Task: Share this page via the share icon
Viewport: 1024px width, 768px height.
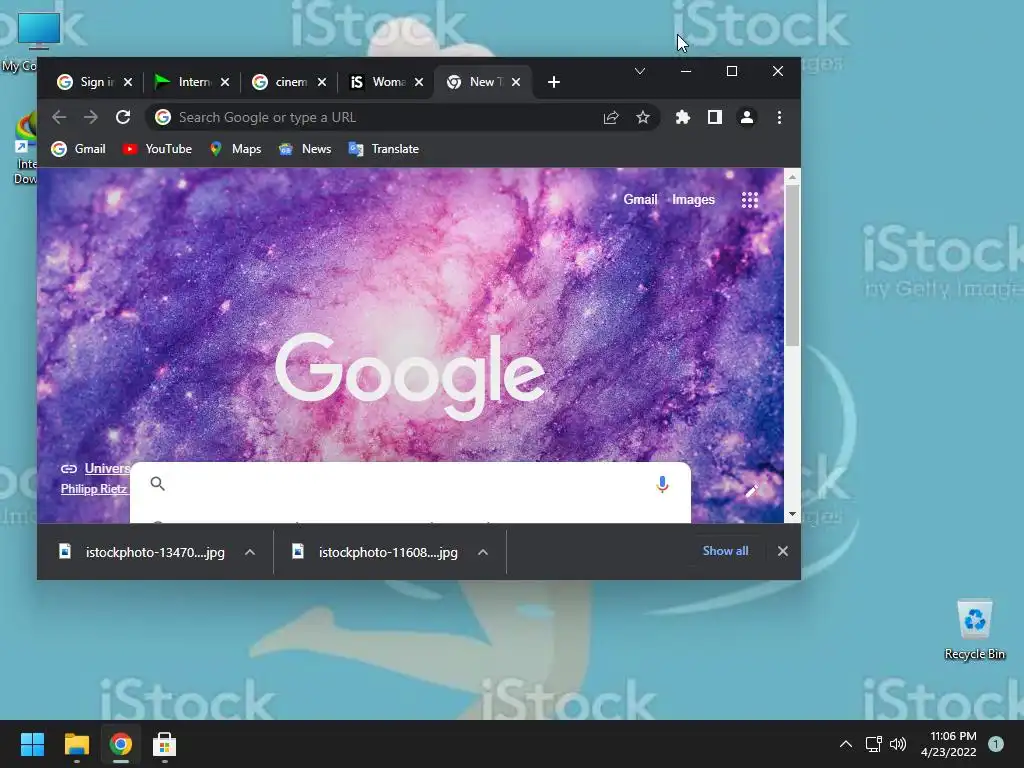Action: click(x=611, y=118)
